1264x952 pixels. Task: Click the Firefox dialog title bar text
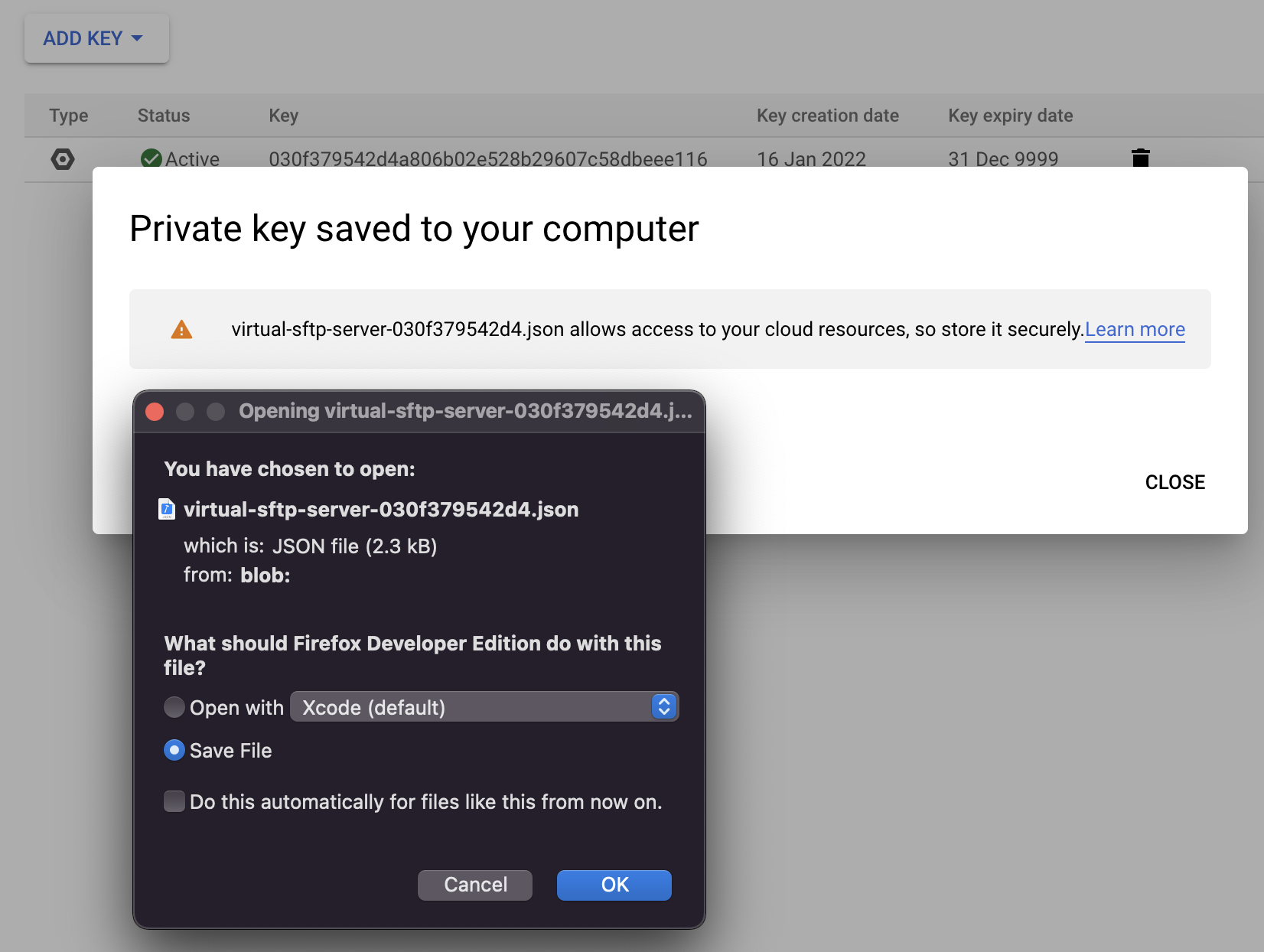pos(465,411)
